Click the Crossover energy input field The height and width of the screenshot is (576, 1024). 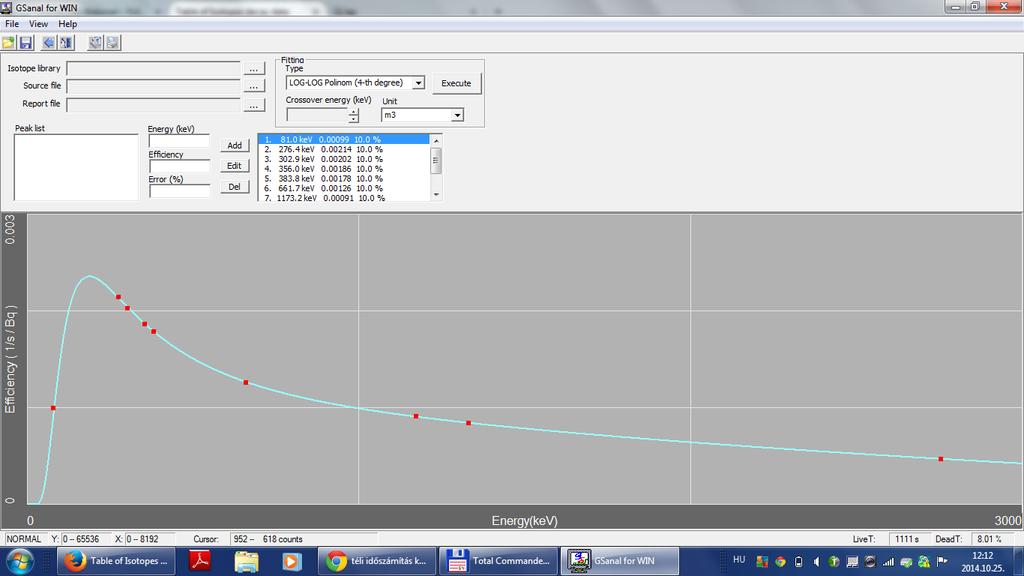(x=317, y=116)
